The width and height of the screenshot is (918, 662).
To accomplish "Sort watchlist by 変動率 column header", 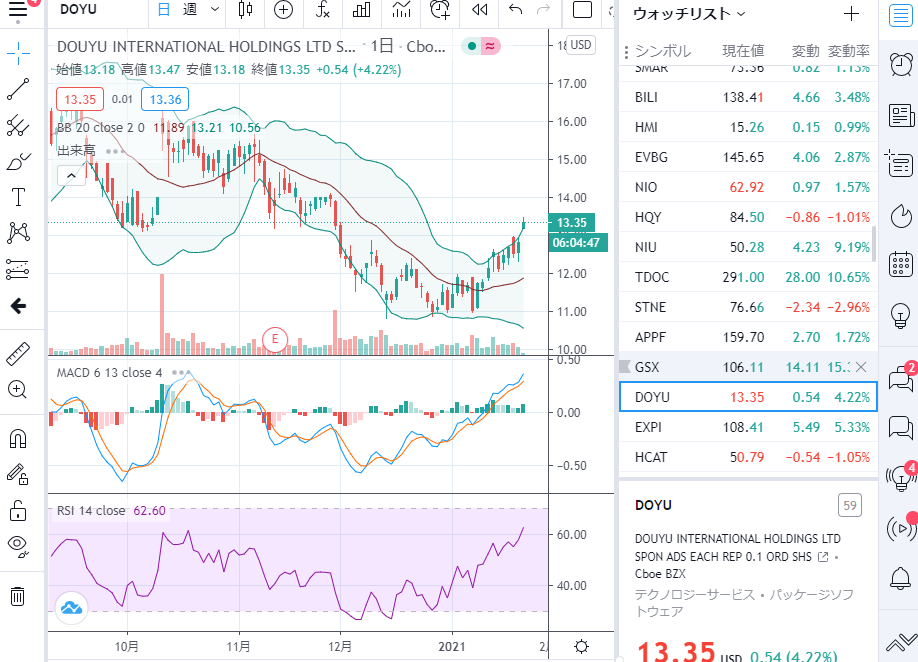I will point(849,52).
